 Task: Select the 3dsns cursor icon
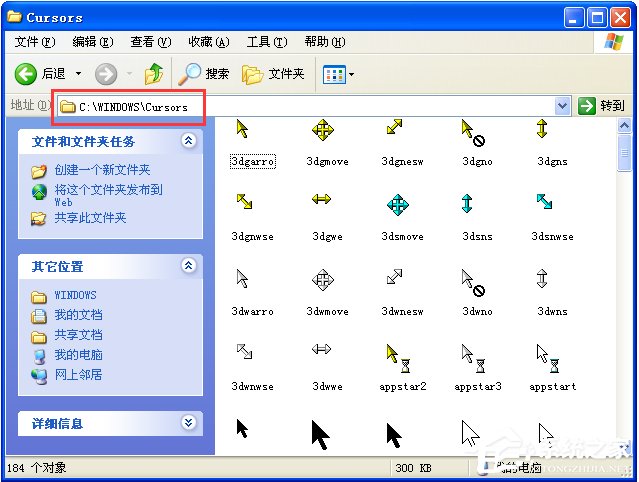tap(467, 203)
